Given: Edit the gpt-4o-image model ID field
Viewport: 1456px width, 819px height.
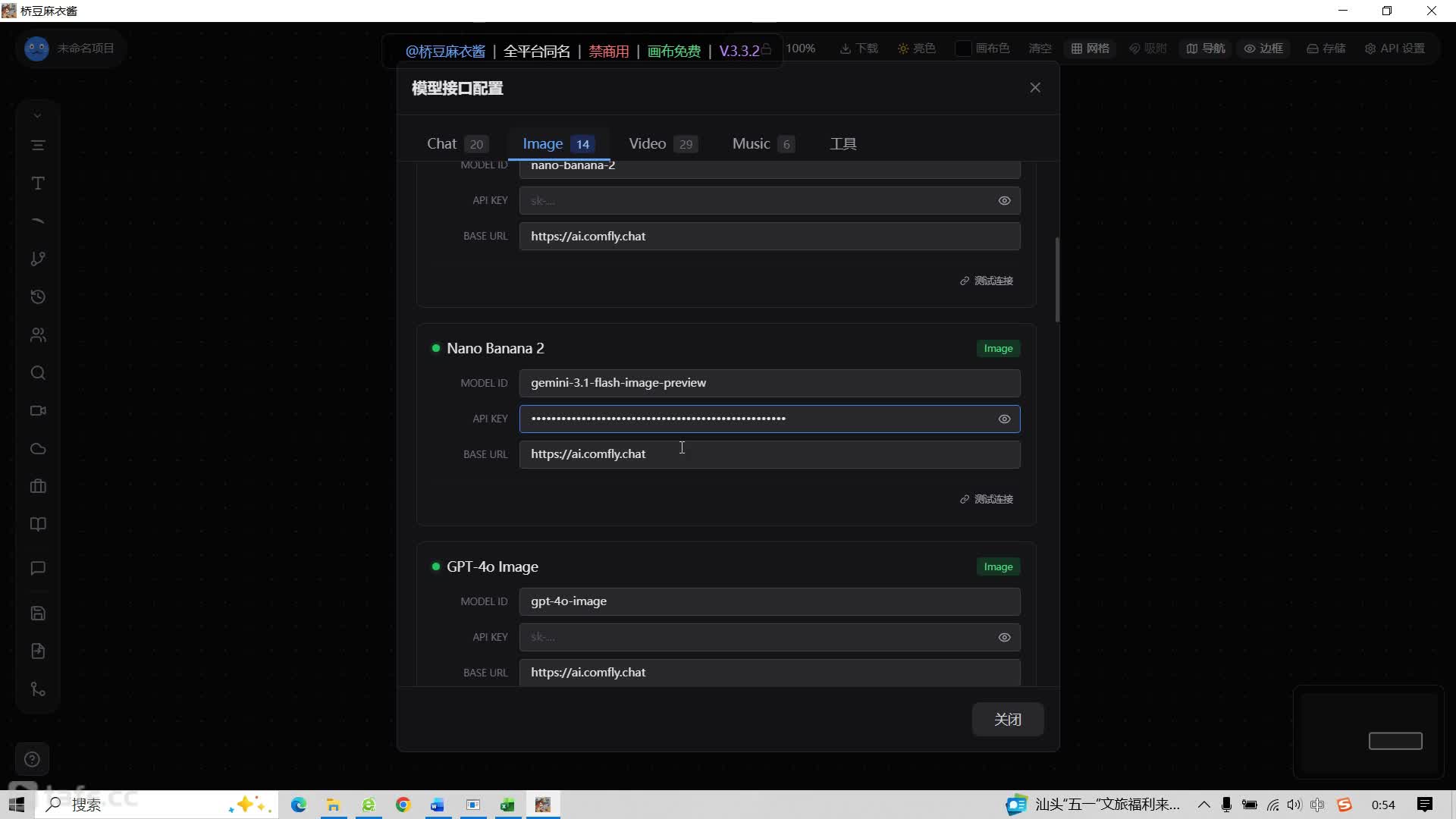Looking at the screenshot, I should (770, 601).
